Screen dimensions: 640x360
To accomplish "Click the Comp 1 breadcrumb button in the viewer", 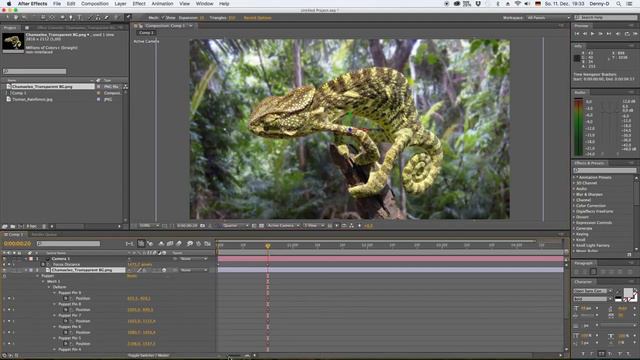I will tap(146, 33).
